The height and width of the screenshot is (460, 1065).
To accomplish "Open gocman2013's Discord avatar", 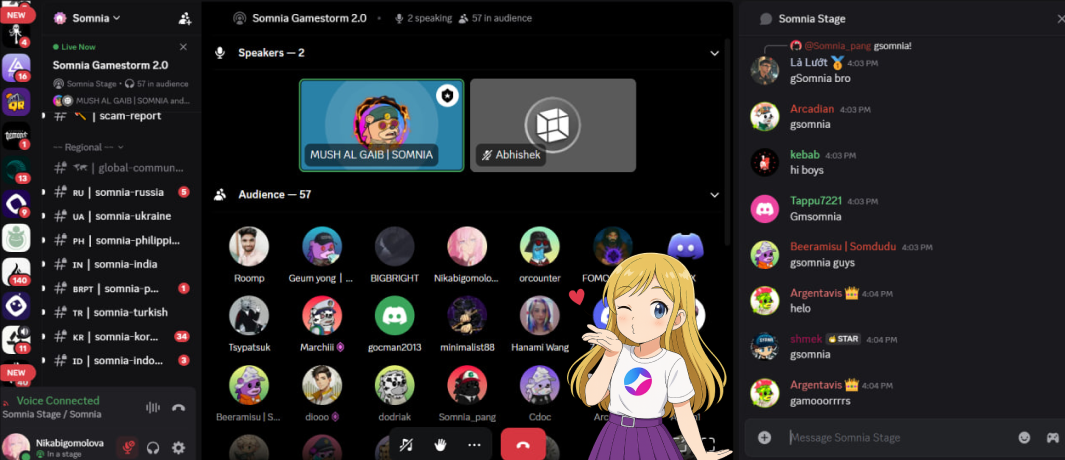I will [x=395, y=315].
